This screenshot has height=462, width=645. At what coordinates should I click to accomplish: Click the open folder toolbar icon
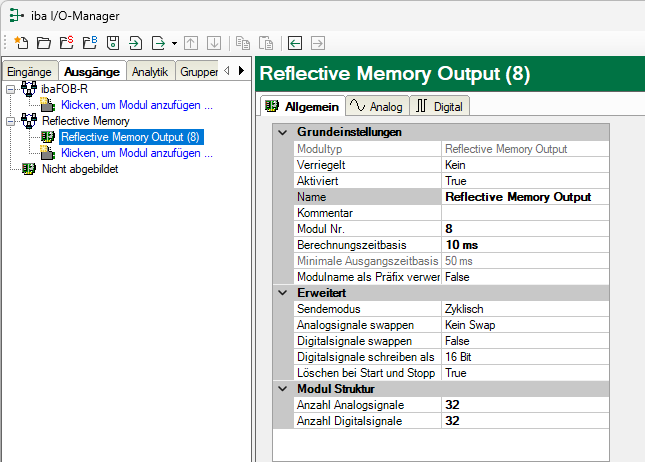(44, 43)
